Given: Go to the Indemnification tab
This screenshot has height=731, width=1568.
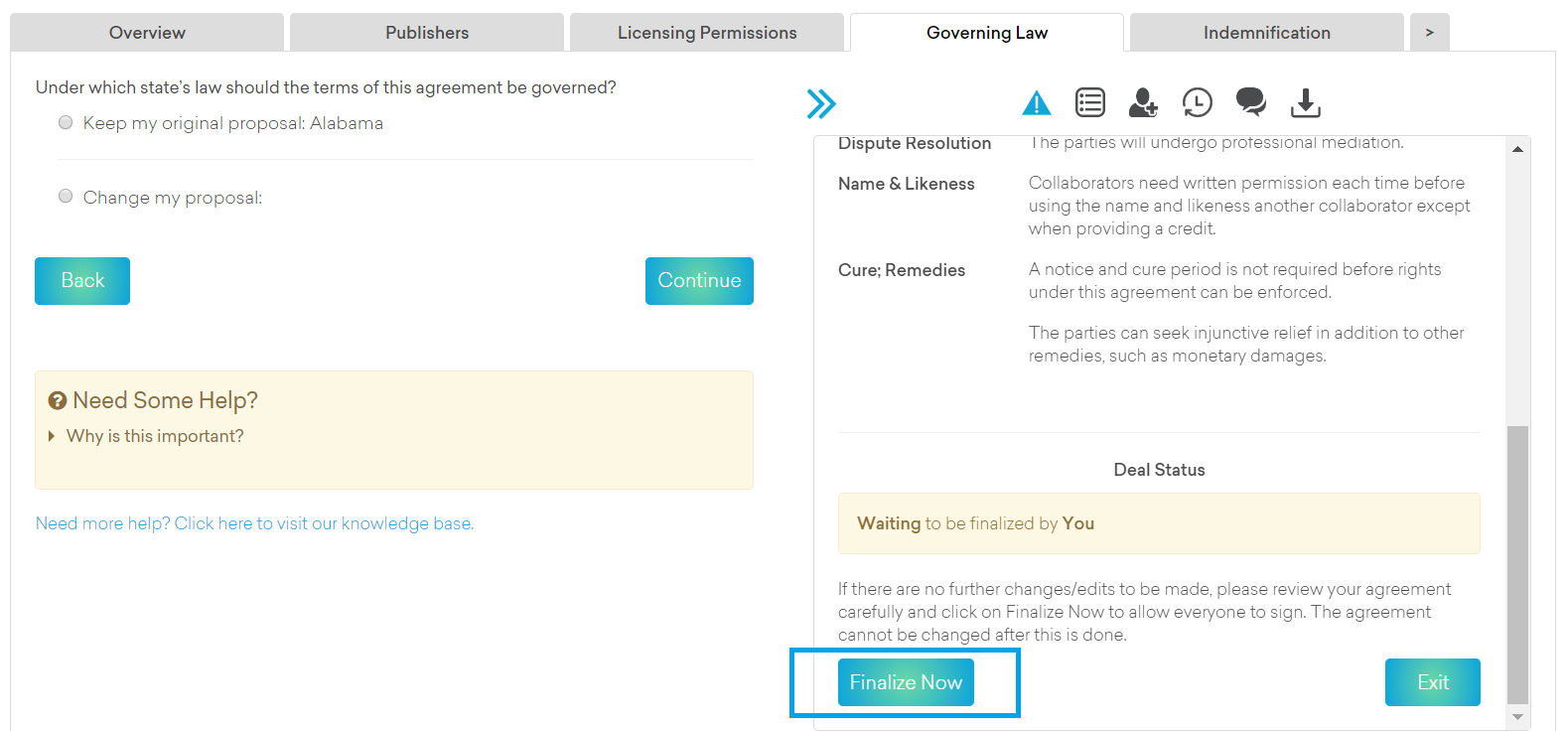Looking at the screenshot, I should click(x=1266, y=33).
